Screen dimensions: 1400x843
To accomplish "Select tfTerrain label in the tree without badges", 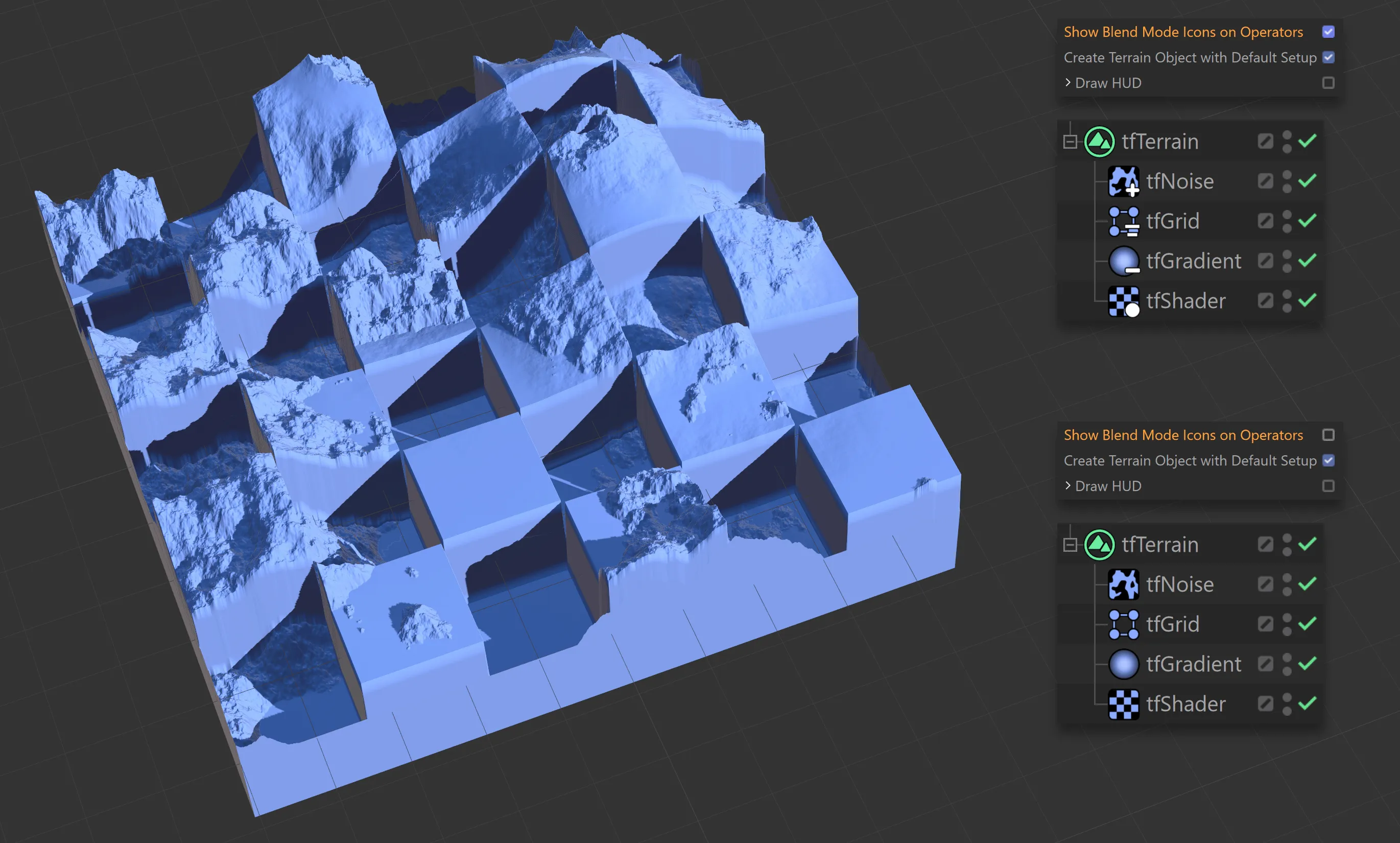I will click(1160, 544).
